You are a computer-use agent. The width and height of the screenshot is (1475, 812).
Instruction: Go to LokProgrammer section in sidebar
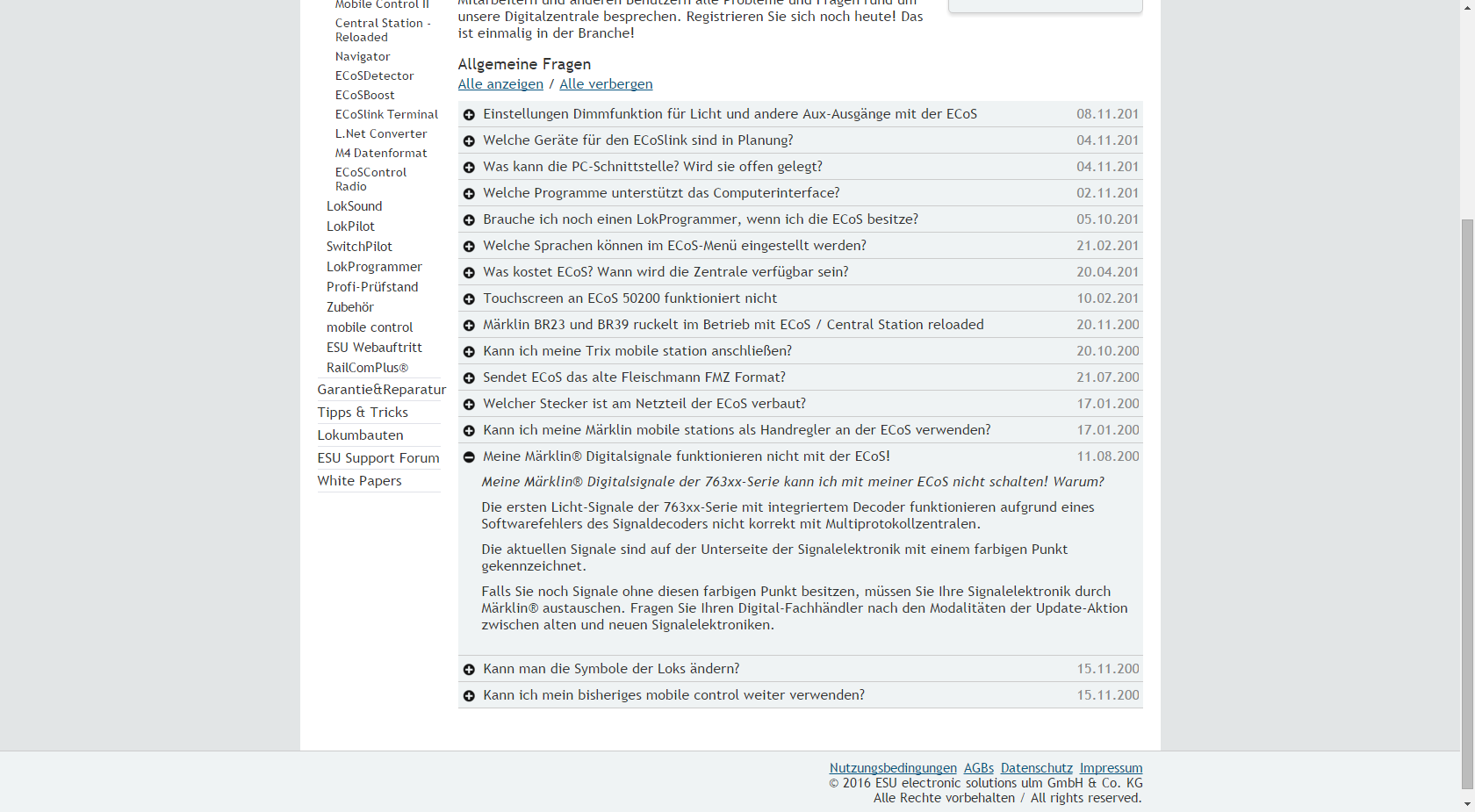(374, 267)
